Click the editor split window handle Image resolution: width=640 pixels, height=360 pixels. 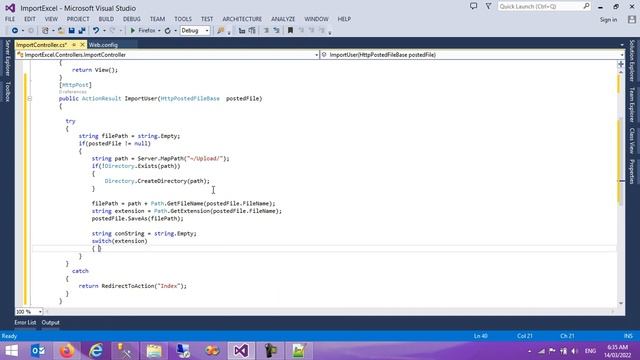coord(621,64)
